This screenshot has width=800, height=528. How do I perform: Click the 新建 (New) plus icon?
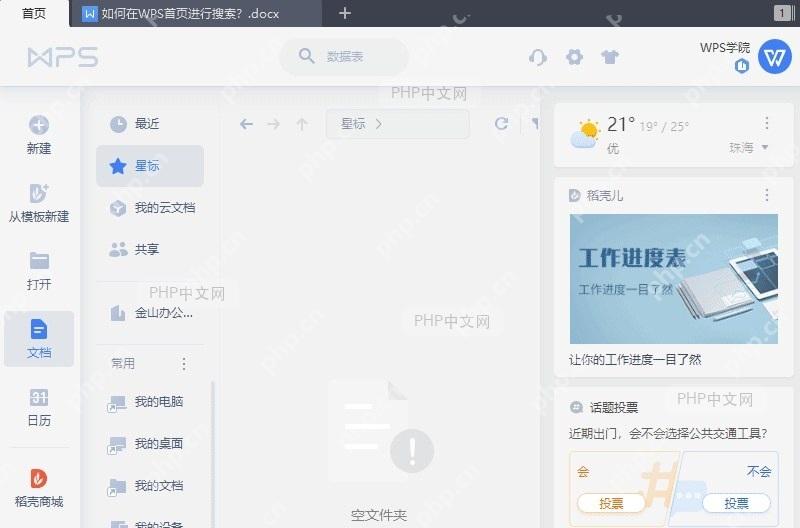click(x=39, y=125)
